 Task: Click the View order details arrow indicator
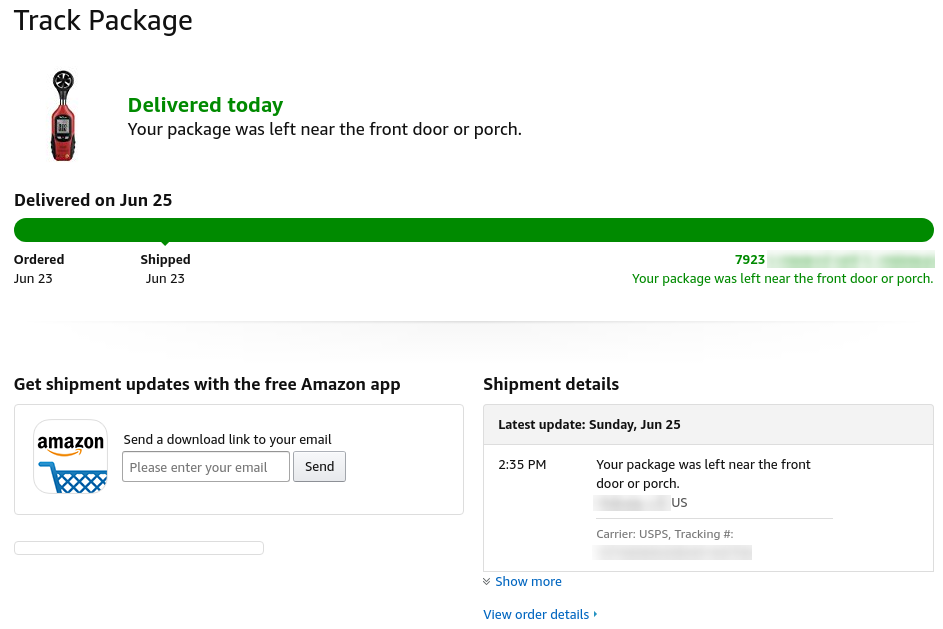(x=593, y=614)
